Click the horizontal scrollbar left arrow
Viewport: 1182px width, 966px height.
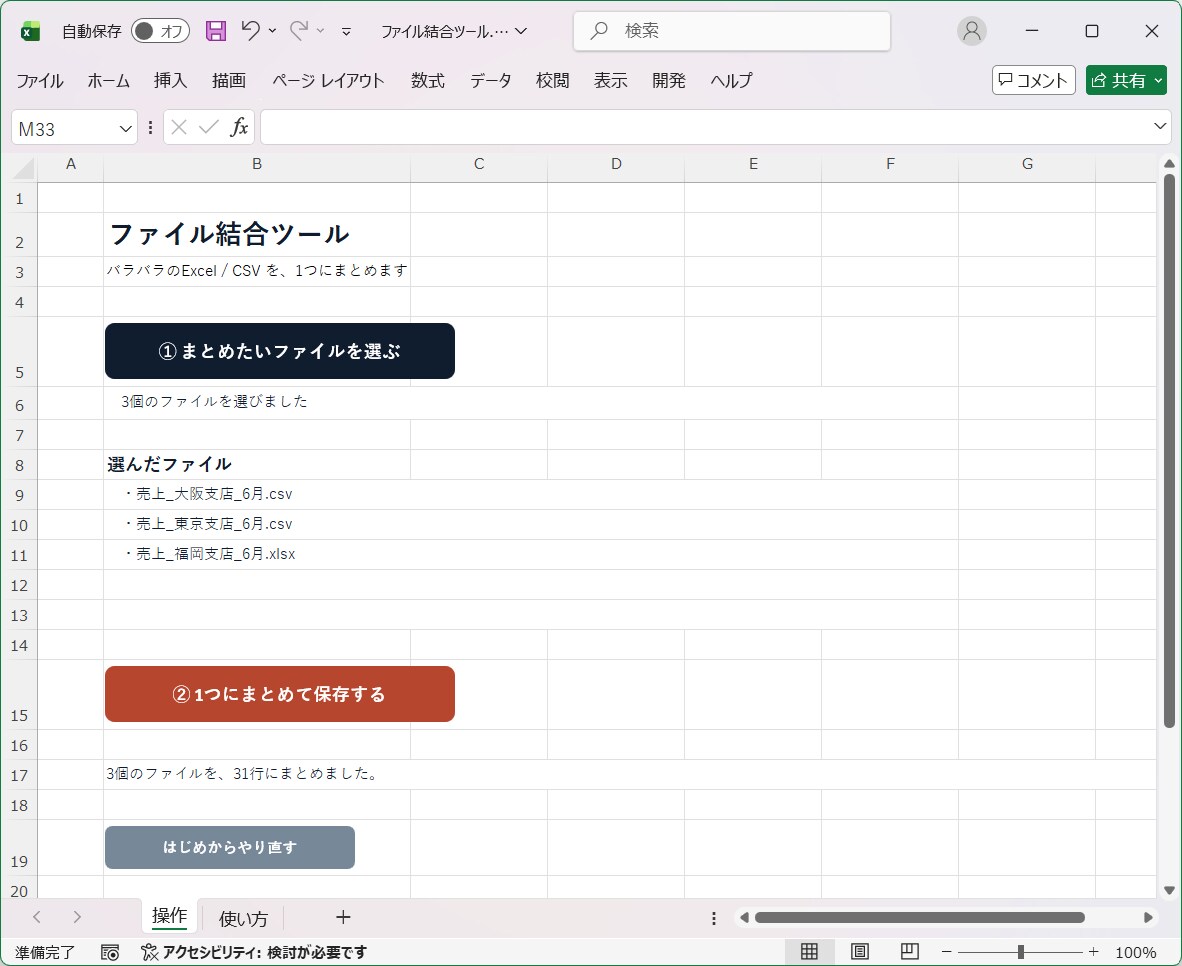744,918
